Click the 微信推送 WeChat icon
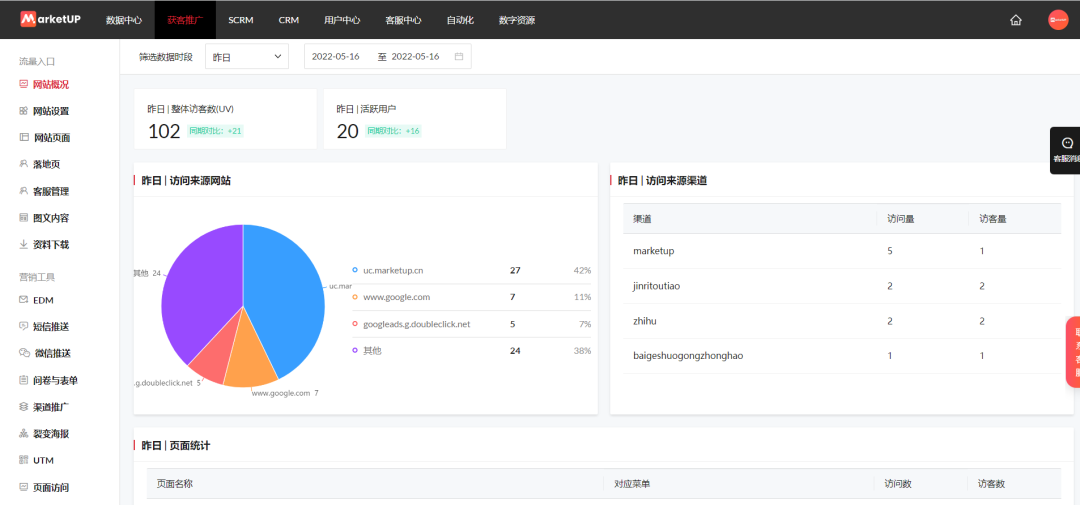Viewport: 1080px width, 505px height. point(23,353)
